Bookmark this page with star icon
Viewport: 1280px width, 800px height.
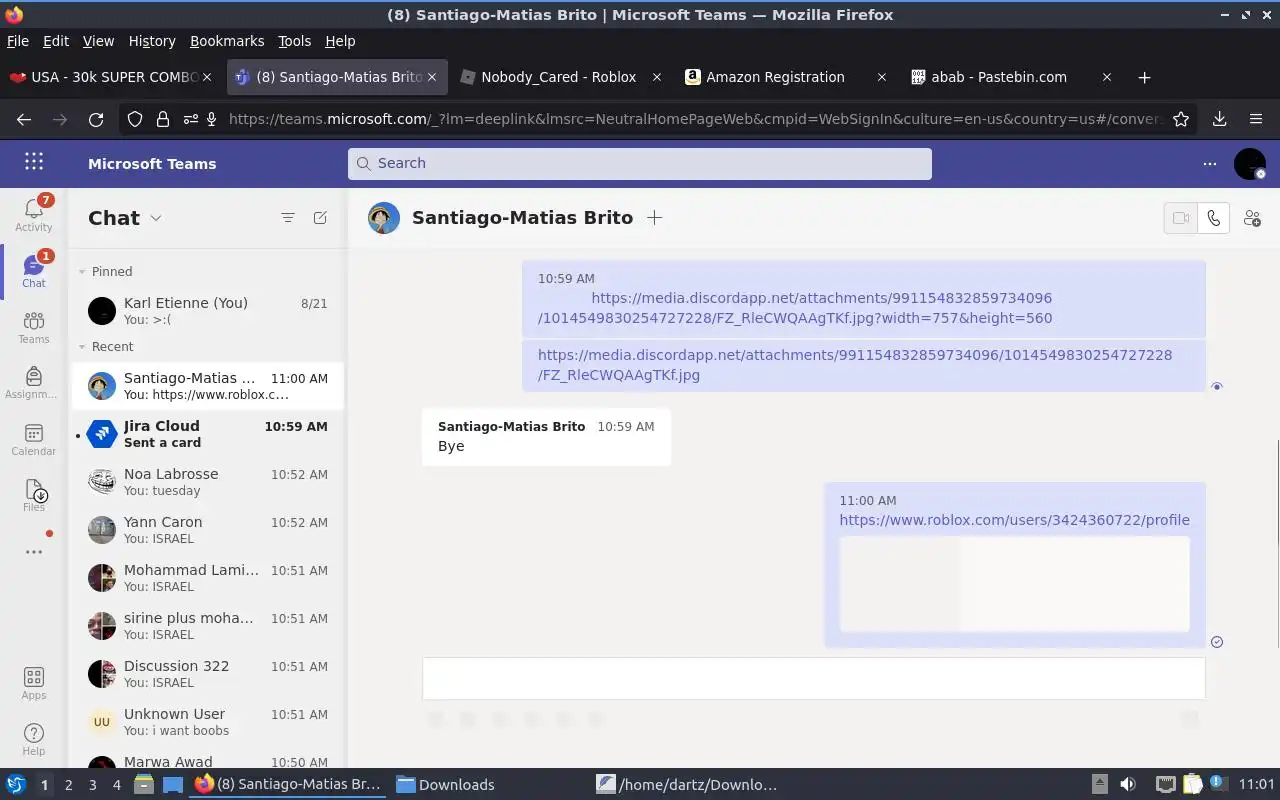(1181, 119)
